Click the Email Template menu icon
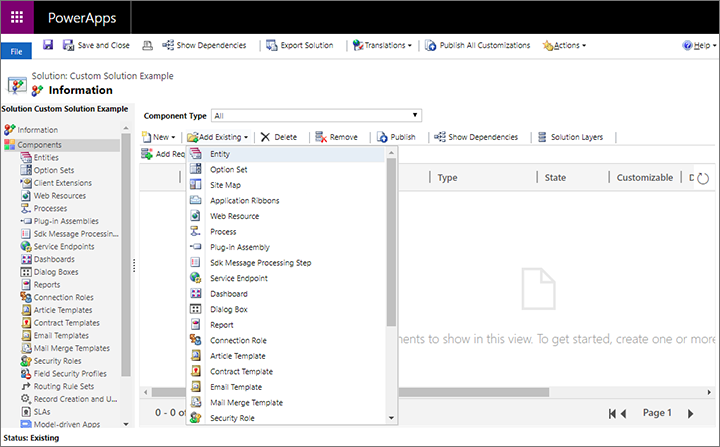Viewport: 720px width, 447px height. [196, 386]
